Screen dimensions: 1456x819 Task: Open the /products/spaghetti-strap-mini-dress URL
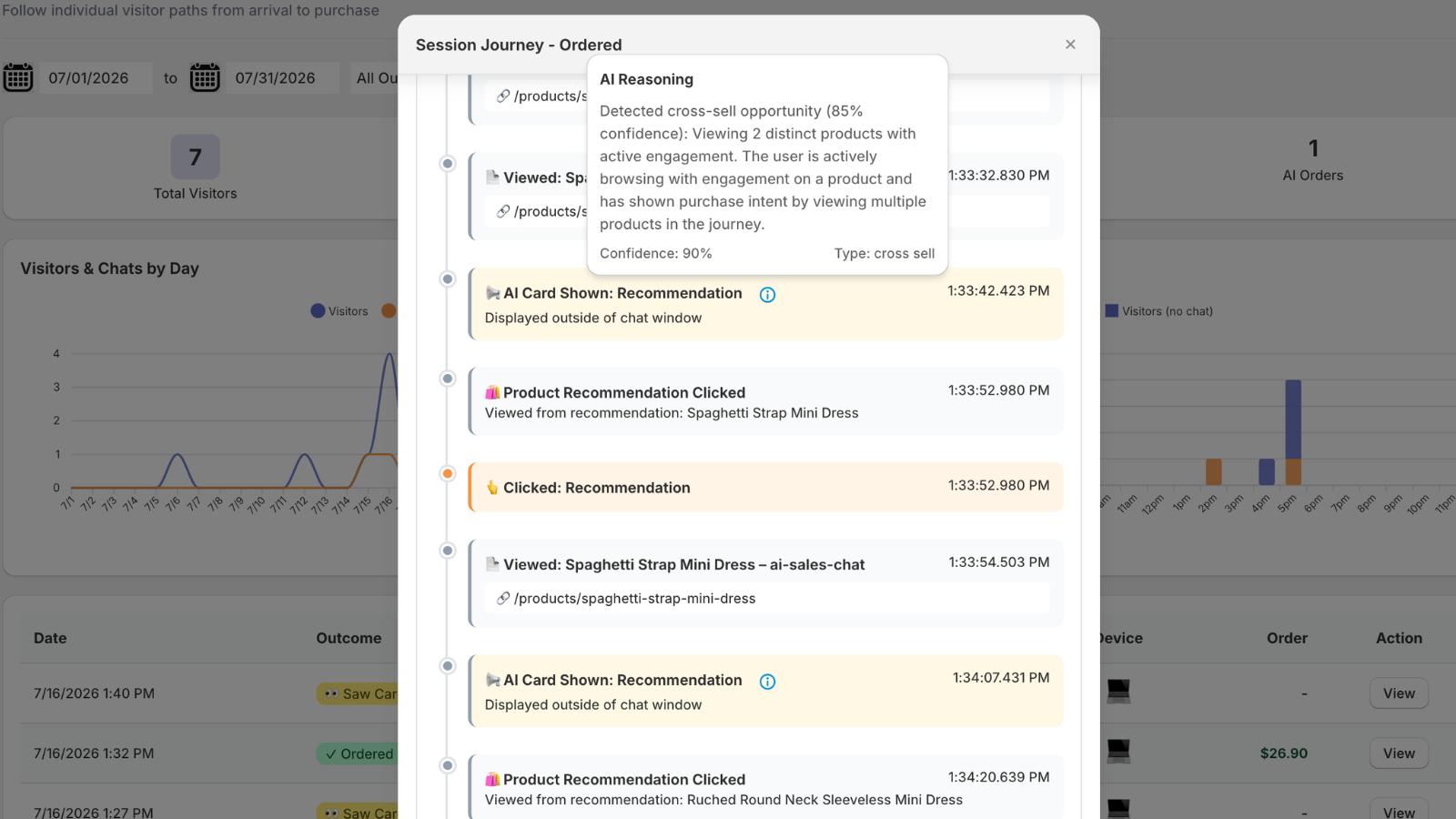[634, 599]
